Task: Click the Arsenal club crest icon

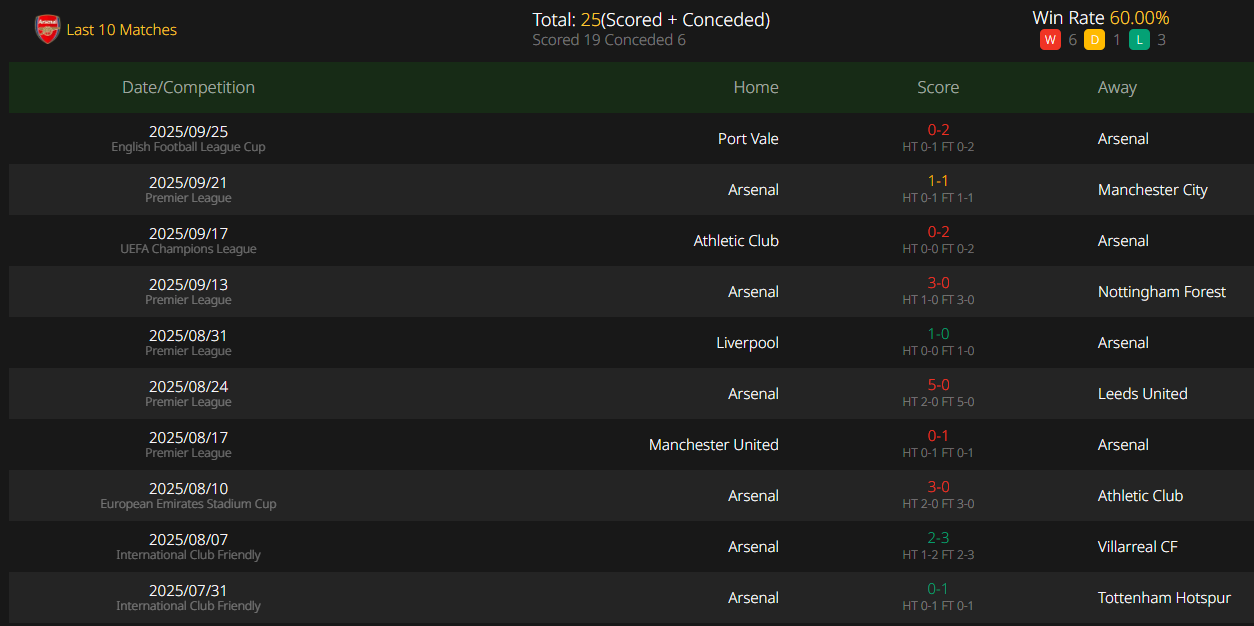Action: point(47,29)
